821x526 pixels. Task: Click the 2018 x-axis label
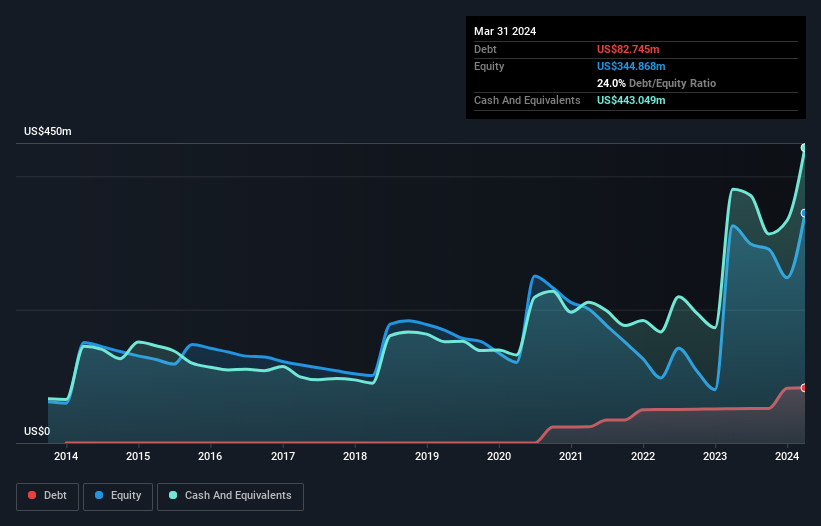(x=355, y=457)
